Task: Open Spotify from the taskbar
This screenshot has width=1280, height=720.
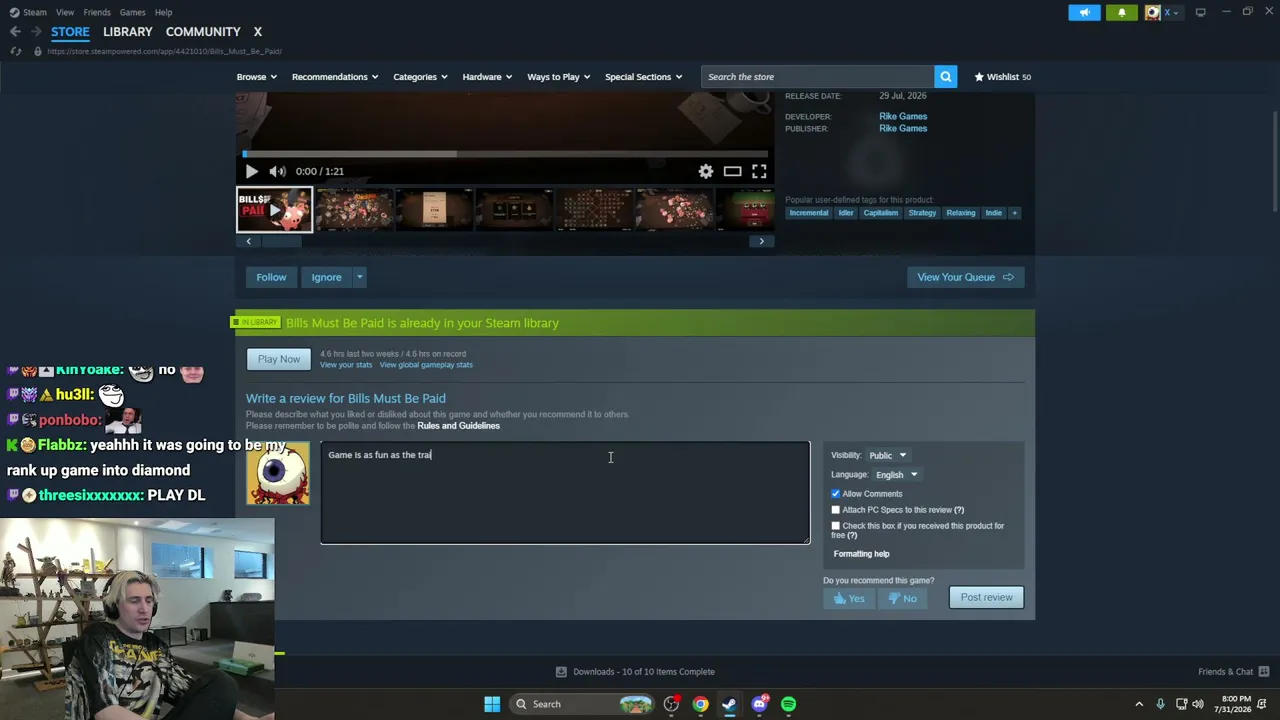Action: [789, 704]
